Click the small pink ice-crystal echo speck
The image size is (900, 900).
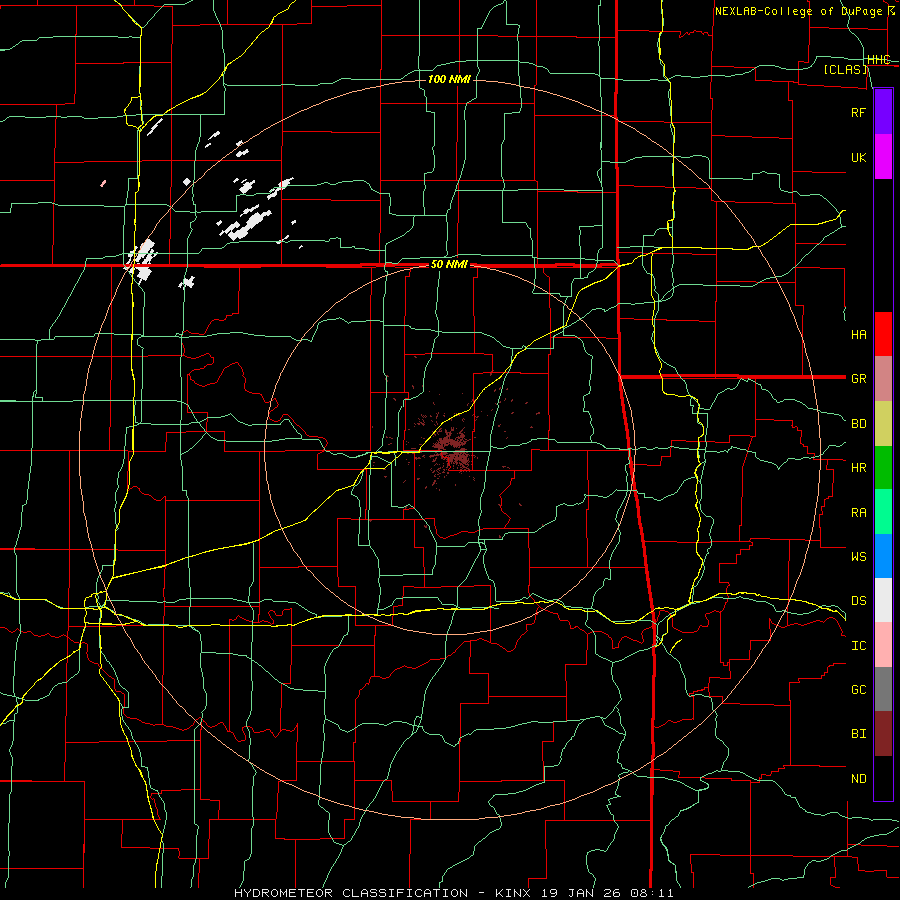coord(103,184)
